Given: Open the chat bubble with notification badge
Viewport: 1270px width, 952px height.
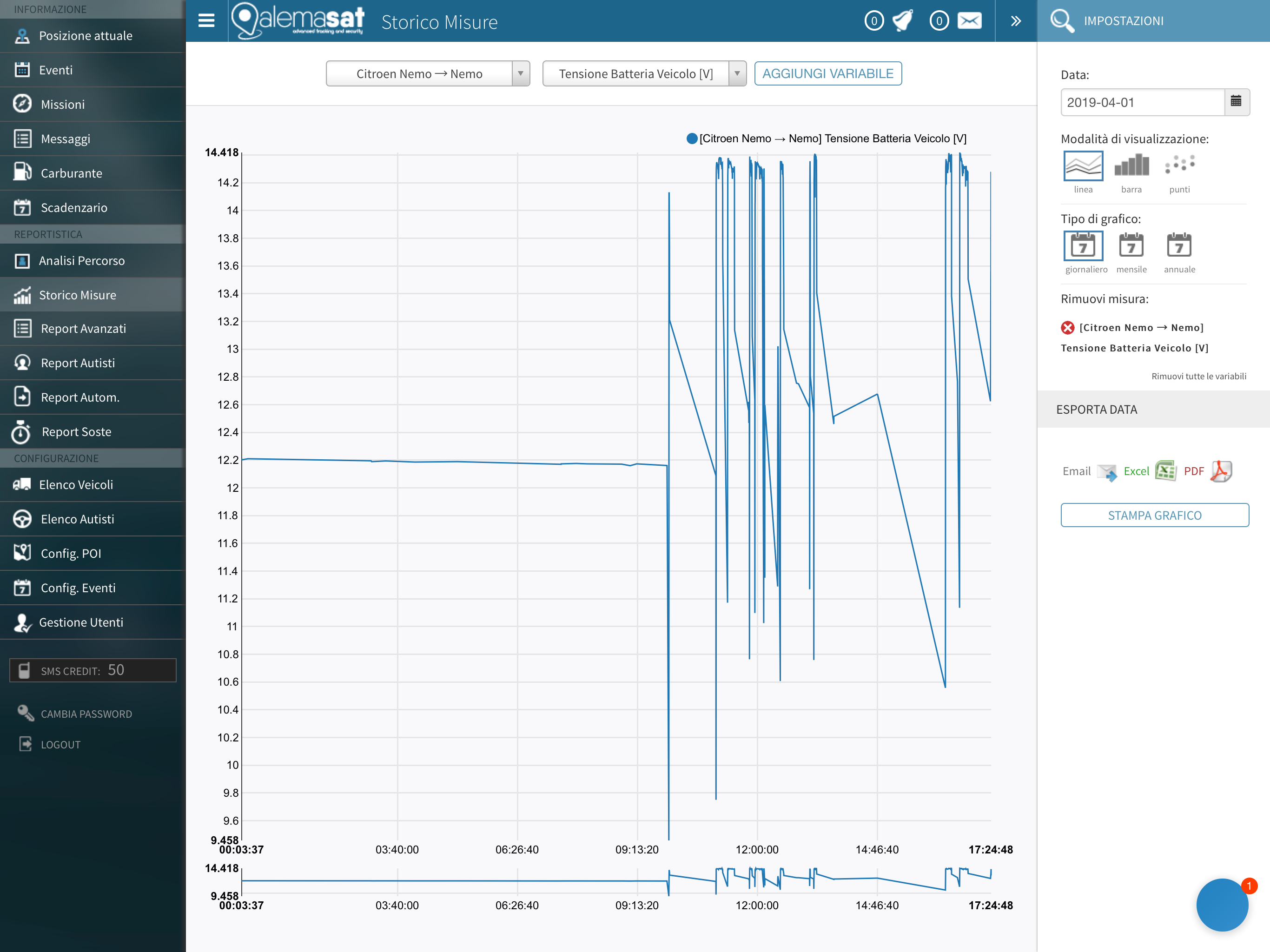Looking at the screenshot, I should tap(1222, 905).
